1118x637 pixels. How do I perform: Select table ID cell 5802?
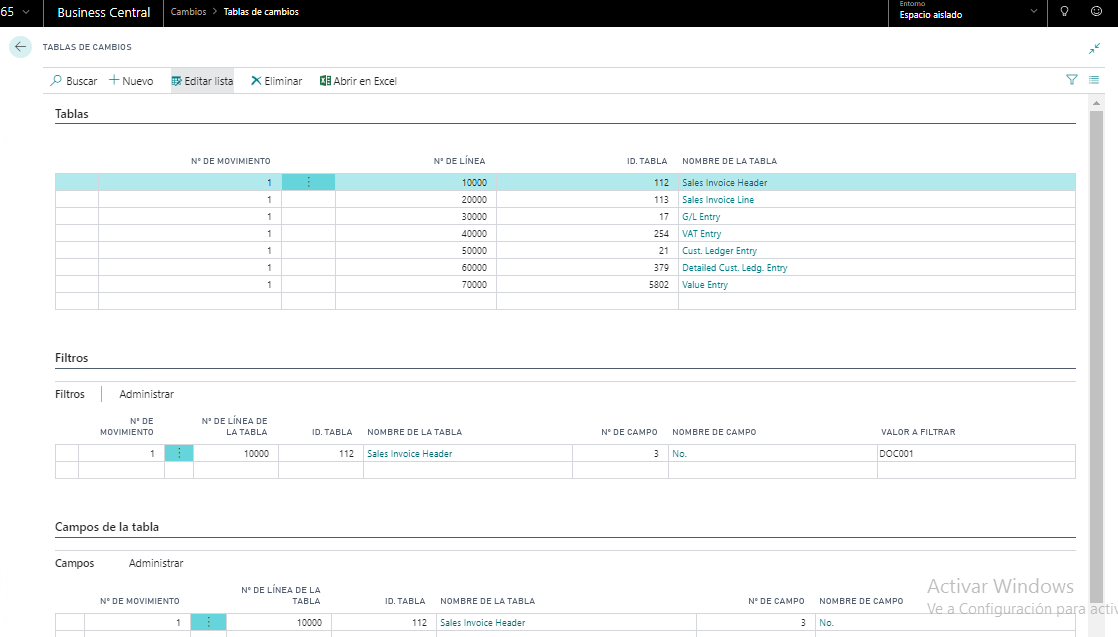(x=587, y=285)
